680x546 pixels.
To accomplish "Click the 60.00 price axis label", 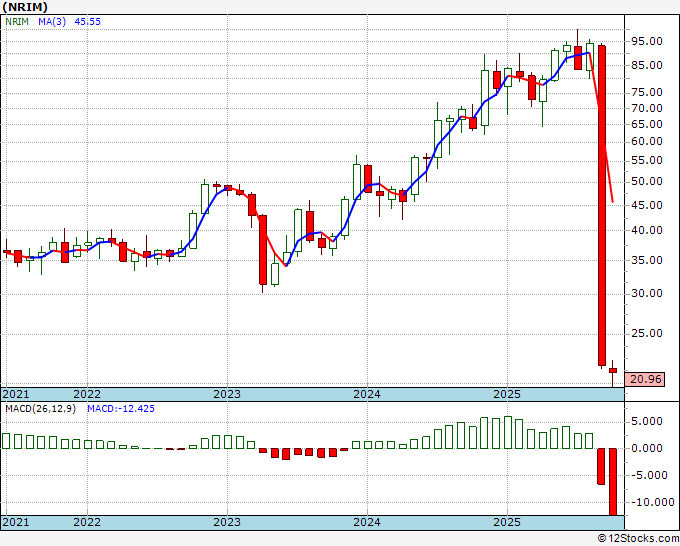I will point(647,142).
